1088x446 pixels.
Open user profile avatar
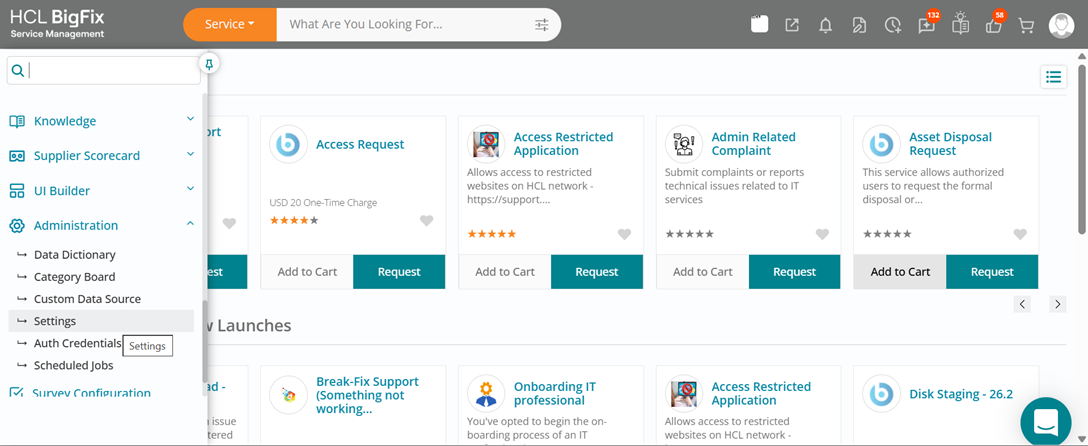(x=1061, y=26)
